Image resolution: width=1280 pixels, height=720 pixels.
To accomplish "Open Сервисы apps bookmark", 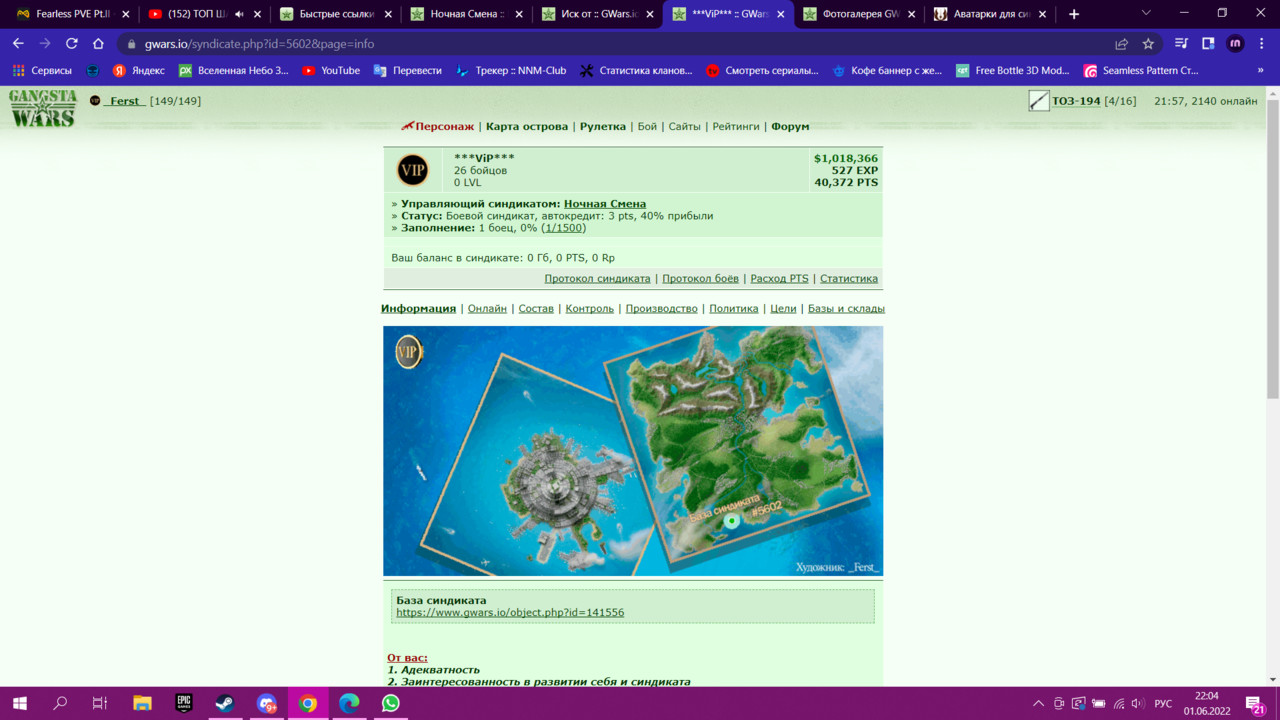I will [42, 71].
